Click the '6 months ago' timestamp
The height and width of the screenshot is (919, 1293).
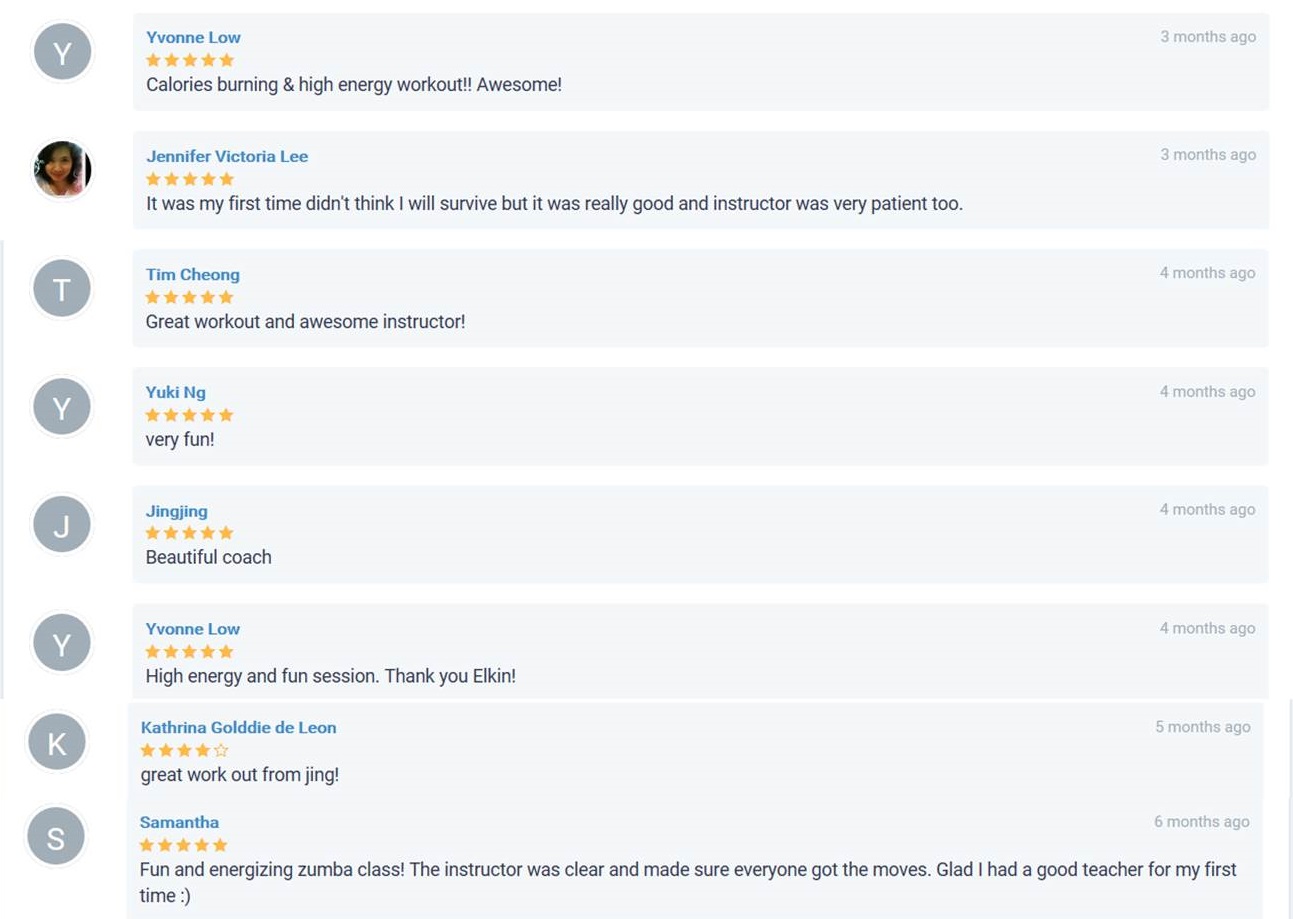(x=1201, y=821)
